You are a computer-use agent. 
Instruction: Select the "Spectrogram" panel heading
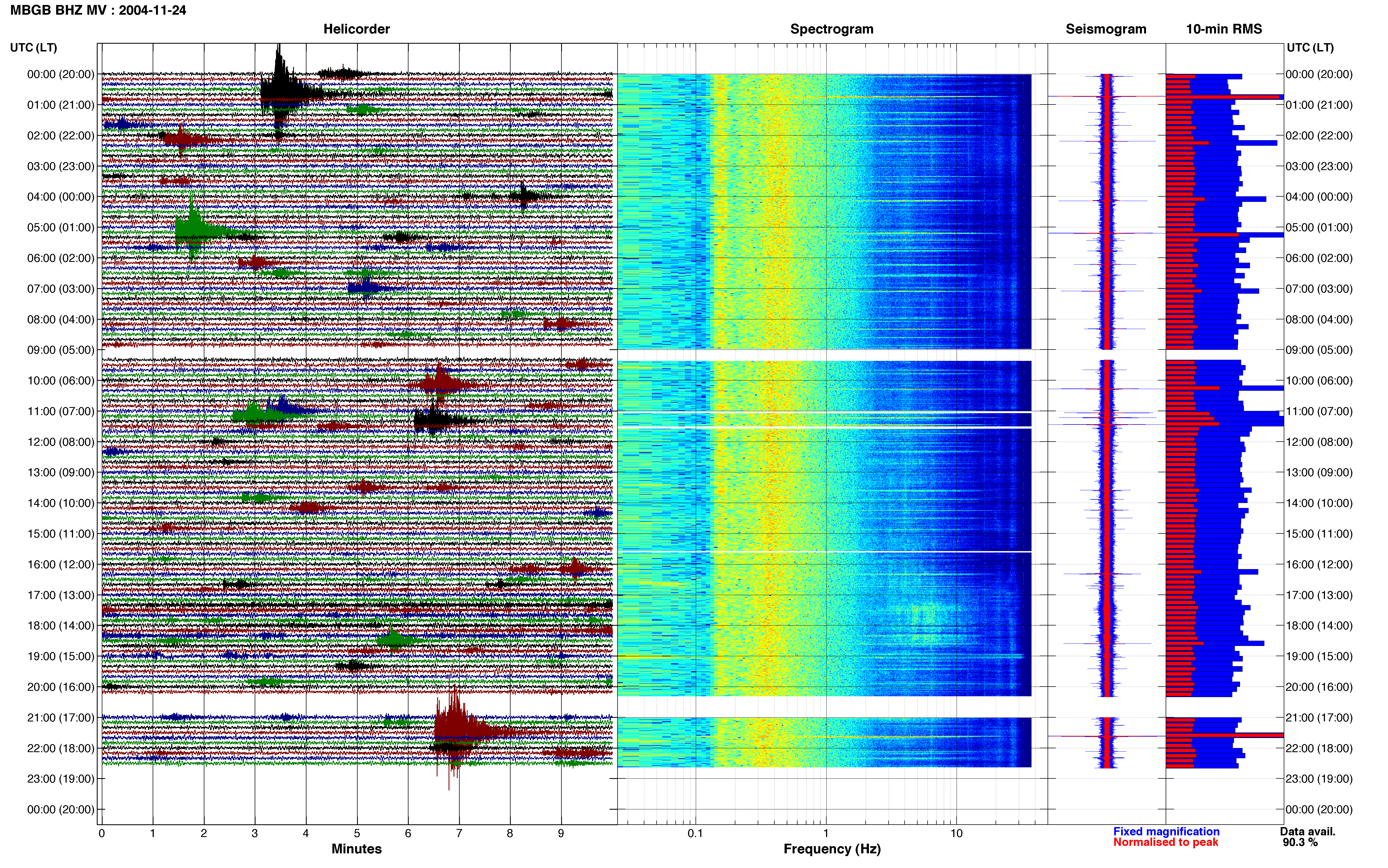tap(832, 29)
